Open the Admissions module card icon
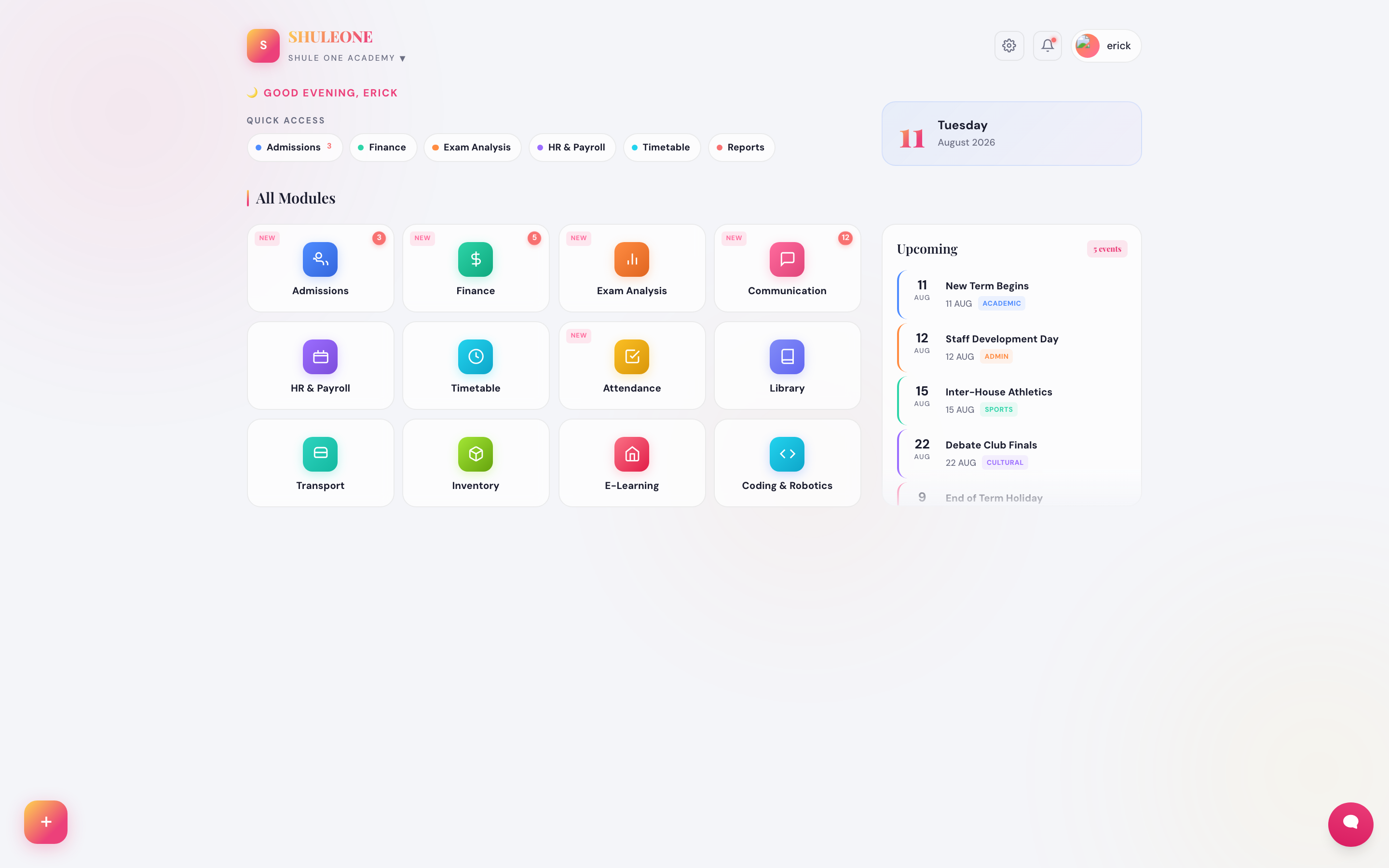The height and width of the screenshot is (868, 1389). pos(320,259)
